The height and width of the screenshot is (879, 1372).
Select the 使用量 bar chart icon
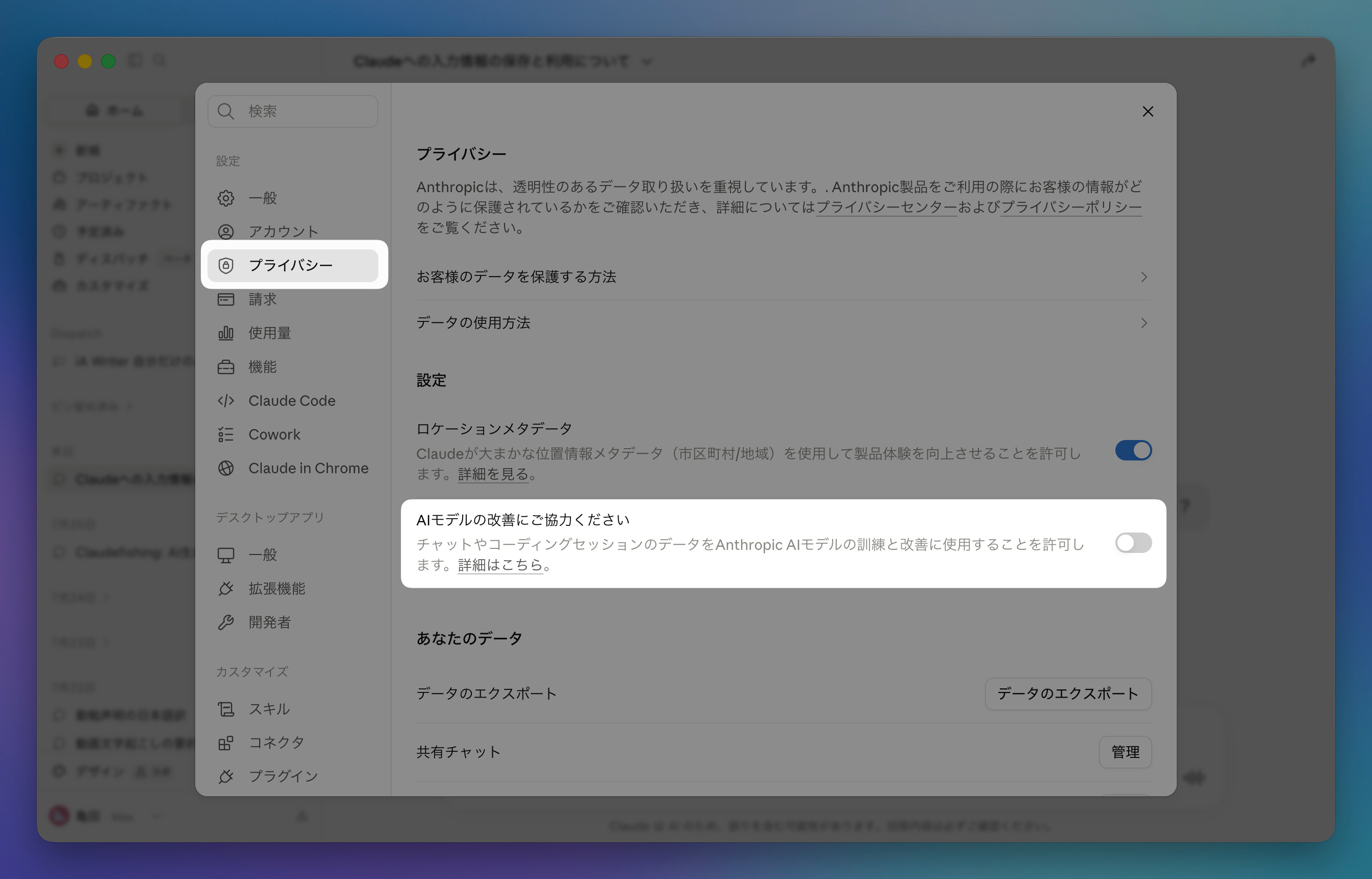tap(225, 333)
